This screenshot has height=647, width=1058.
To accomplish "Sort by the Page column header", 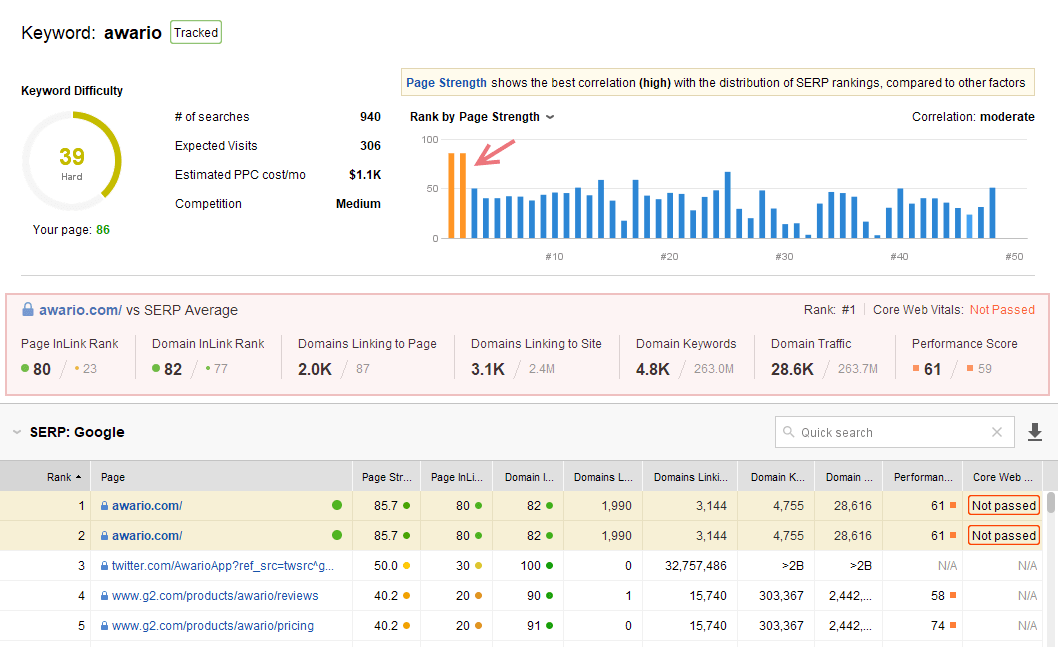I will (221, 477).
